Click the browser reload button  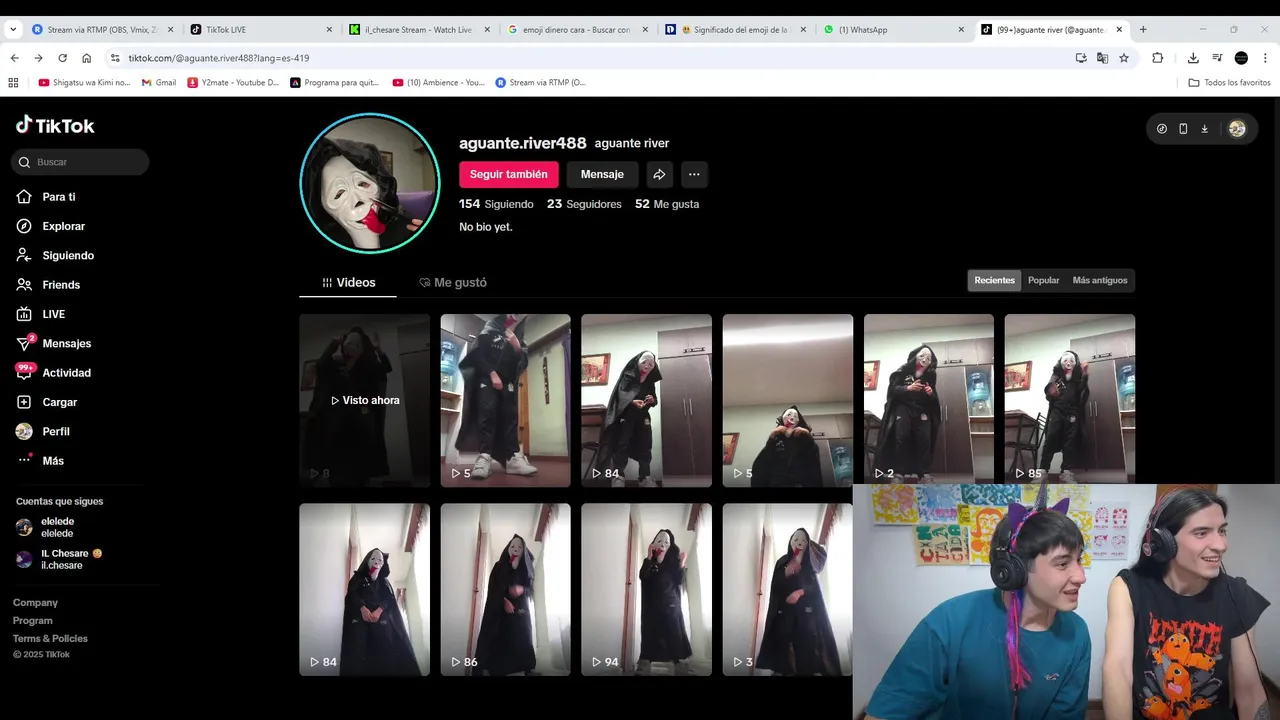pyautogui.click(x=62, y=58)
